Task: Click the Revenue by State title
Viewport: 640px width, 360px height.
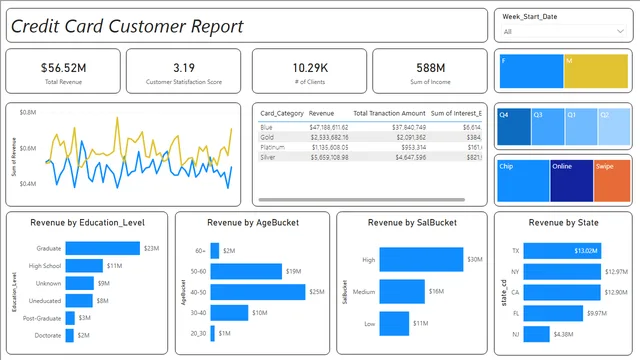Action: [563, 222]
